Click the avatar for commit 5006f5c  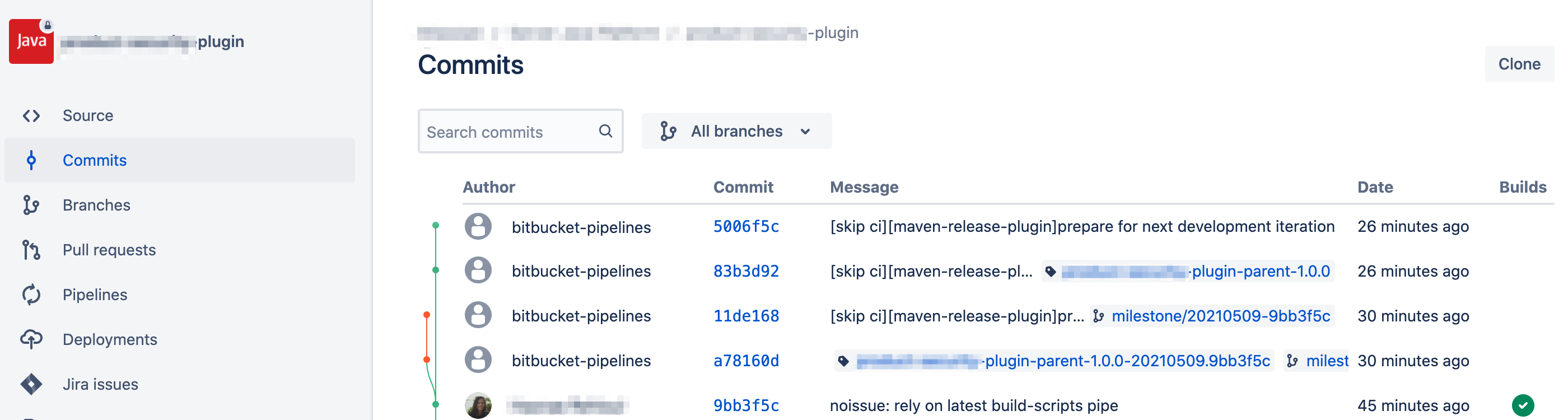click(x=478, y=226)
